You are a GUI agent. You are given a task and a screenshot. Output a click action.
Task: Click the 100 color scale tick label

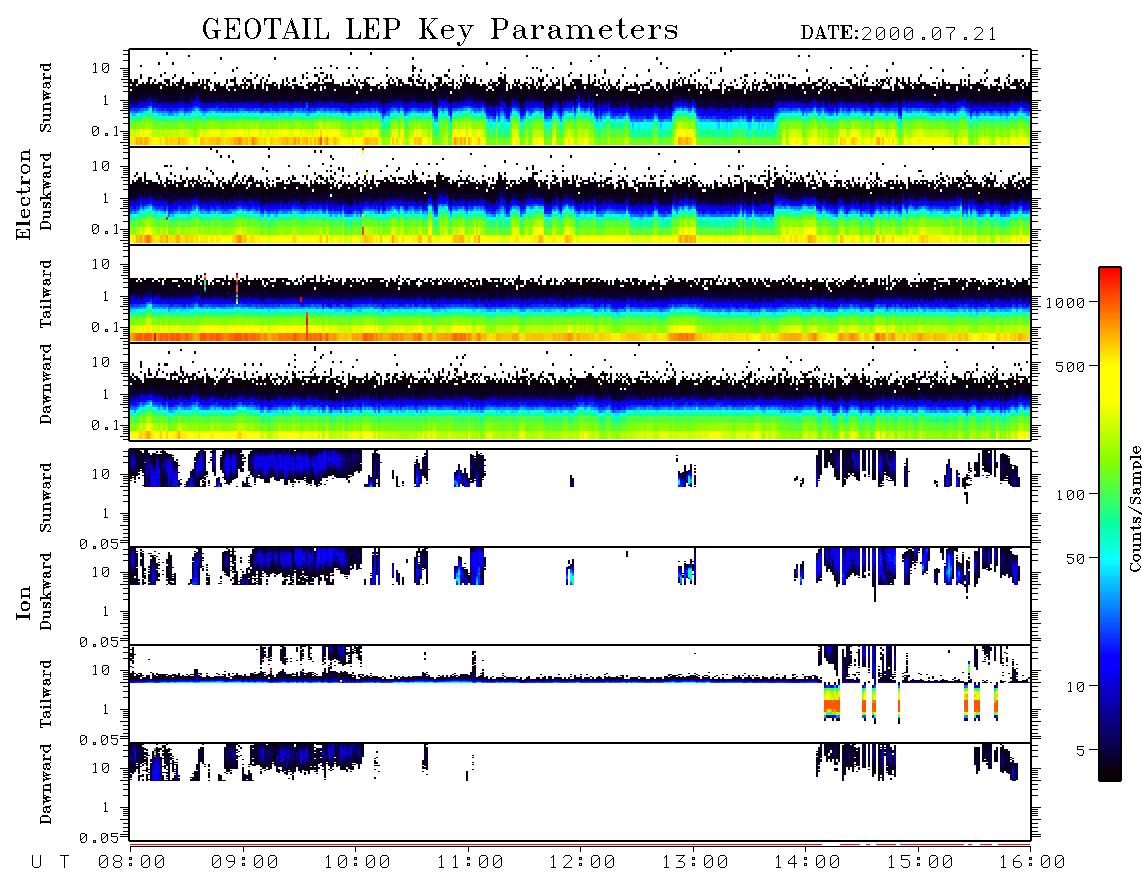(x=1070, y=495)
